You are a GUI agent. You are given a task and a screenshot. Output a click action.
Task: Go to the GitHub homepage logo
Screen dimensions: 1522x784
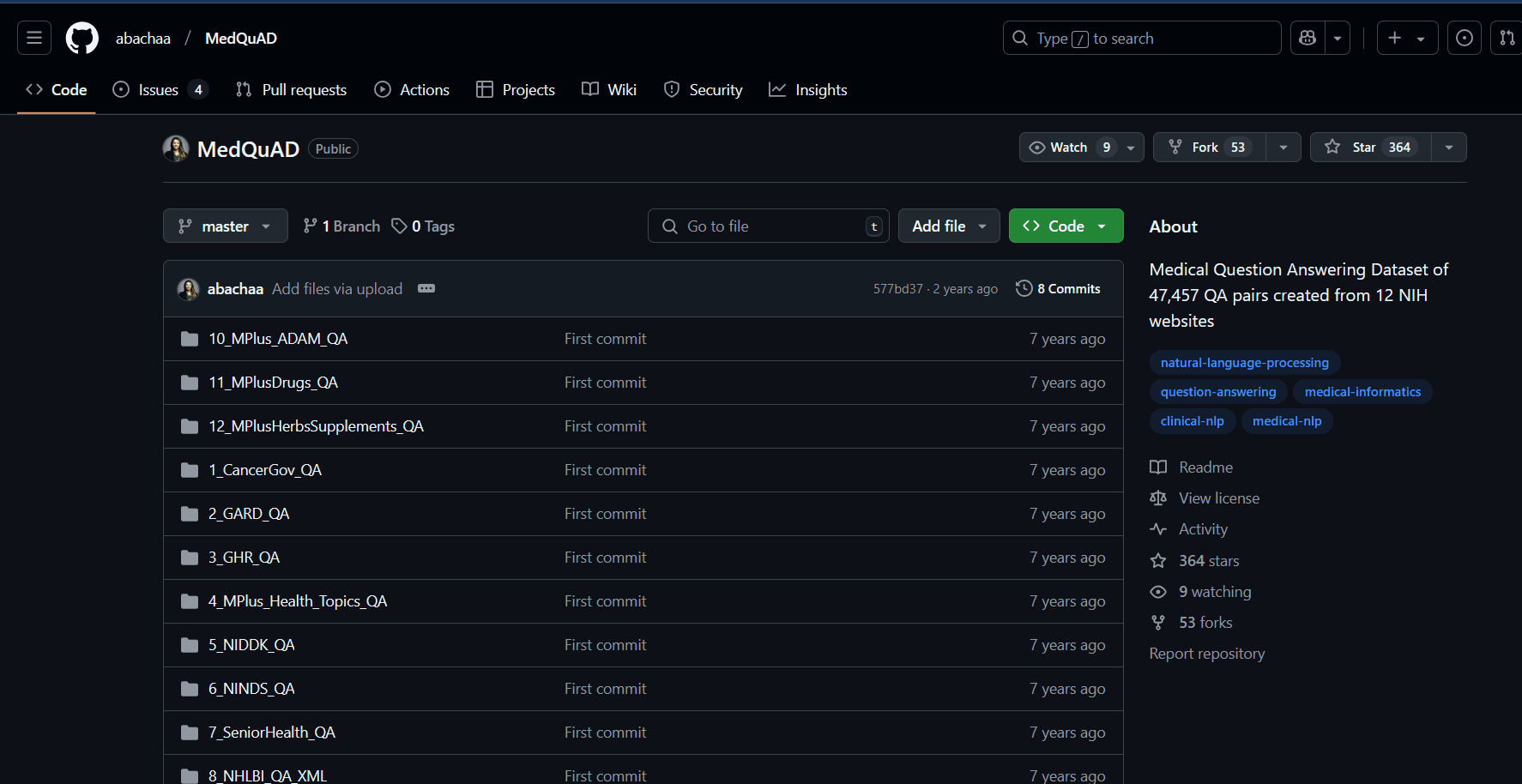click(x=82, y=38)
